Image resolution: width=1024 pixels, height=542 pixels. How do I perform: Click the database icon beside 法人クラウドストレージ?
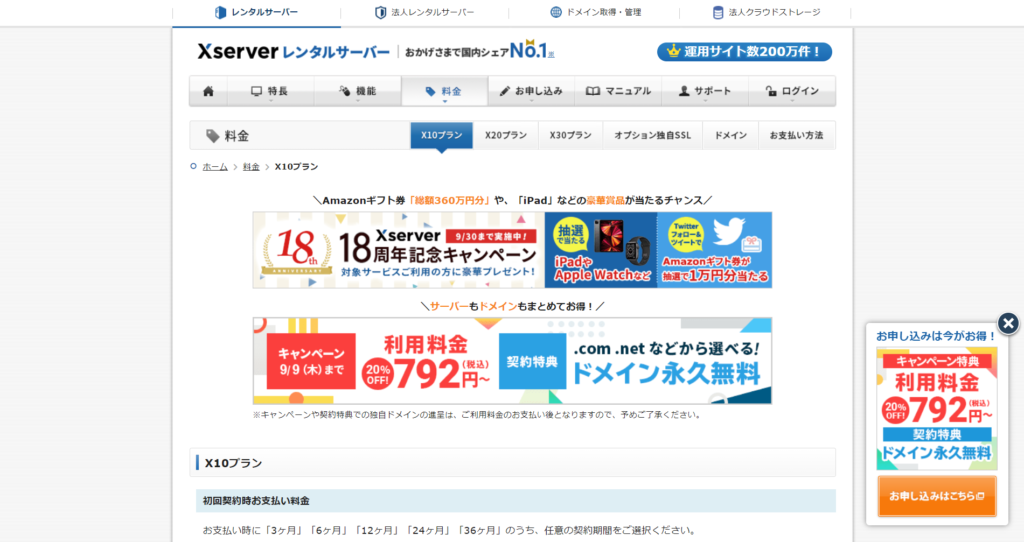click(718, 12)
